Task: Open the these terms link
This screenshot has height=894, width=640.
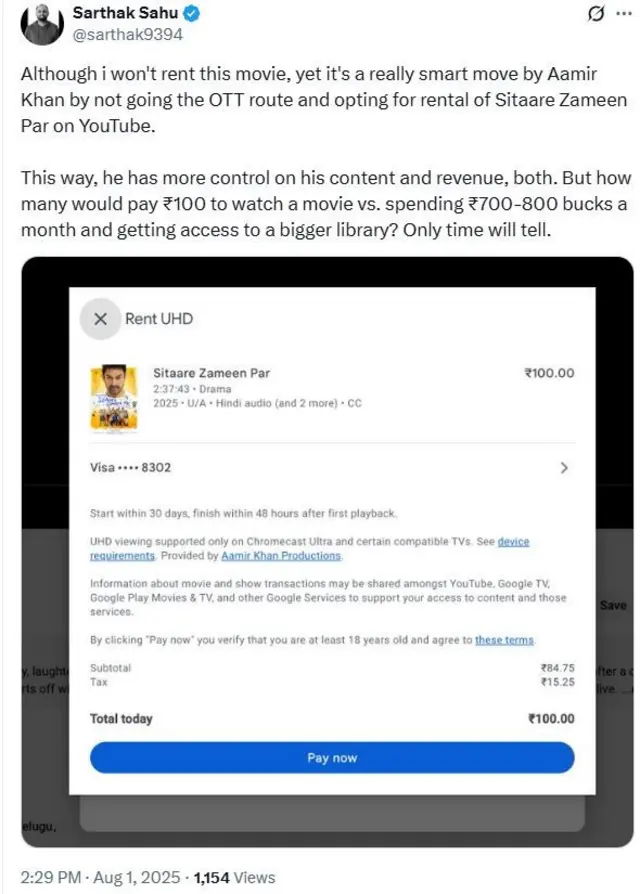Action: 504,640
